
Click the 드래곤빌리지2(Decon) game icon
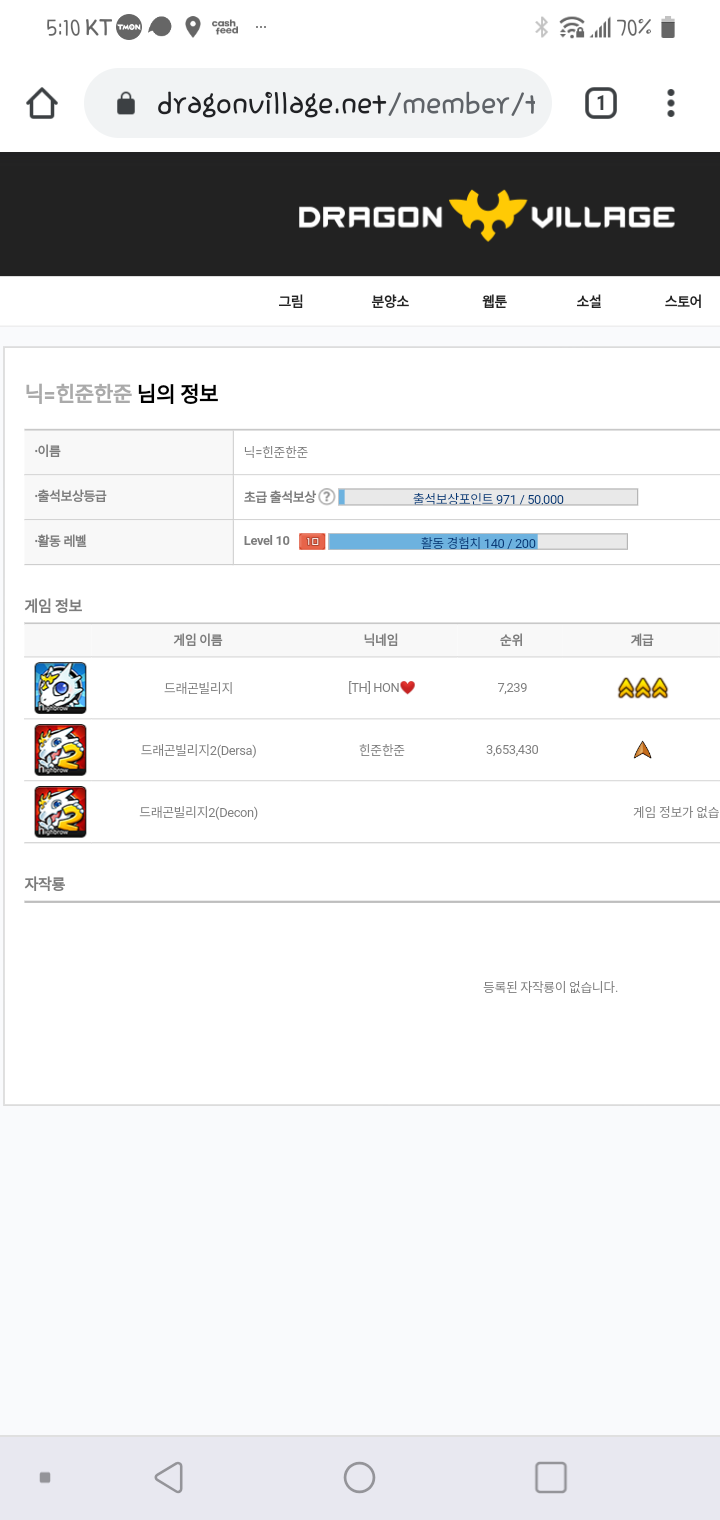pos(60,812)
